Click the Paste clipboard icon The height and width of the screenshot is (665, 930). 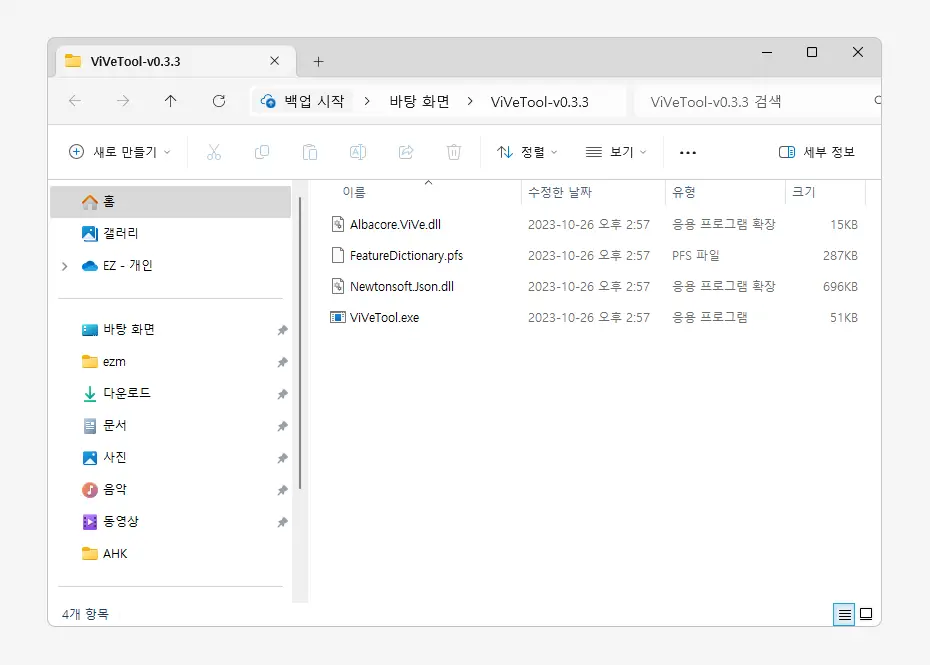point(310,152)
